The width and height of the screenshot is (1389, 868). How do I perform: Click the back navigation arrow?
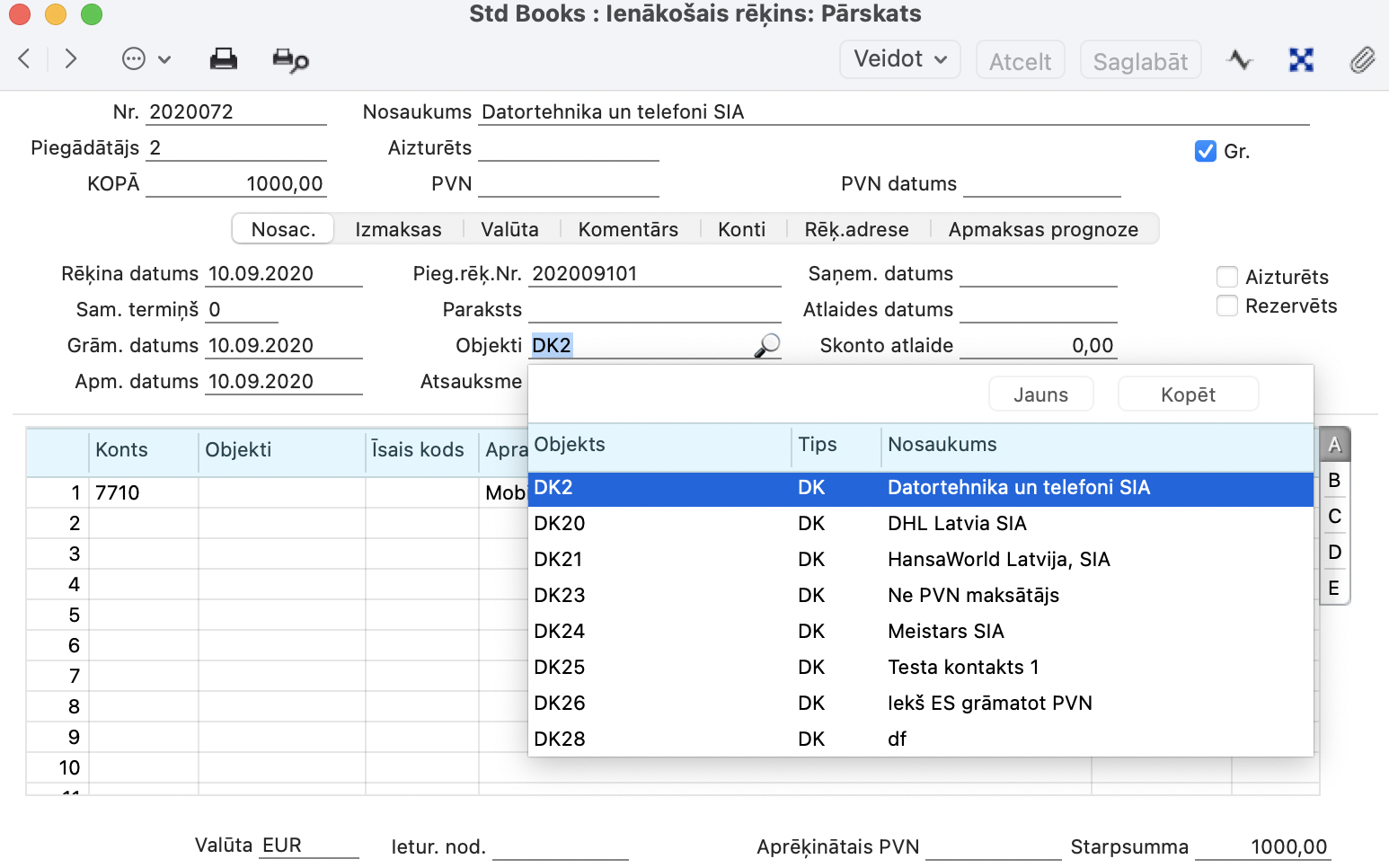(x=24, y=59)
